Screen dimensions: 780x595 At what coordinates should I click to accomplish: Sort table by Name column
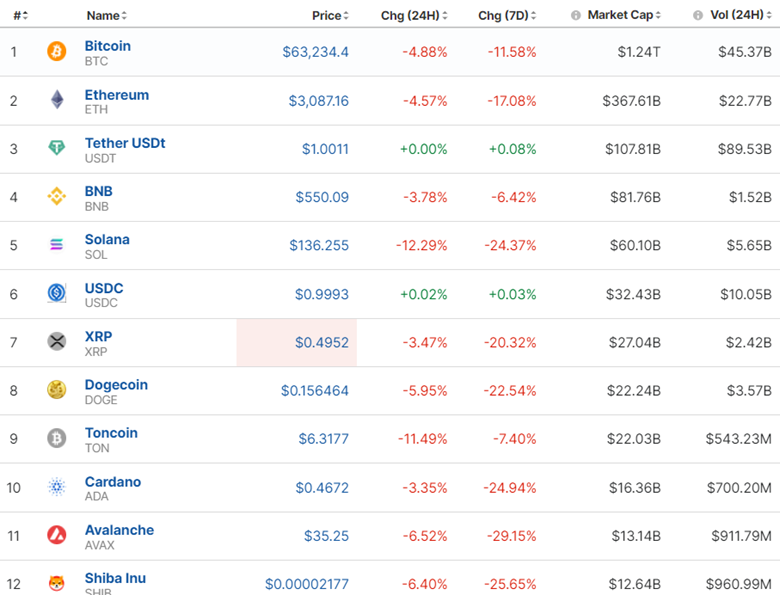pyautogui.click(x=107, y=15)
